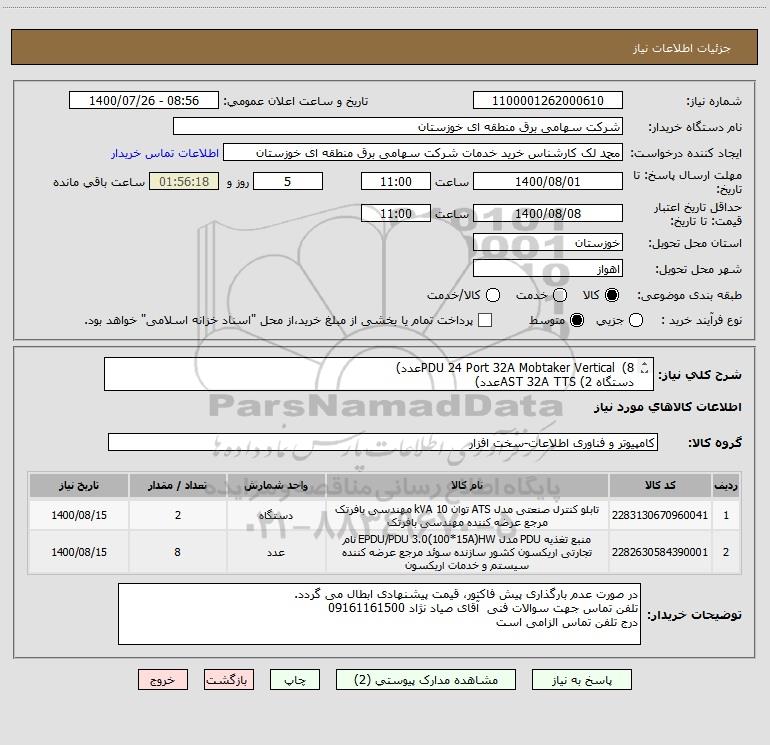This screenshot has height=745, width=770.
Task: Click the واحد شمارش column header
Action: point(276,485)
